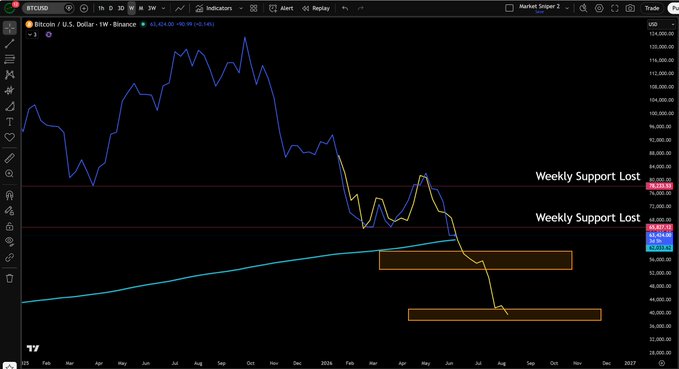Open the chart patterns tool
The width and height of the screenshot is (679, 369).
[x=10, y=74]
